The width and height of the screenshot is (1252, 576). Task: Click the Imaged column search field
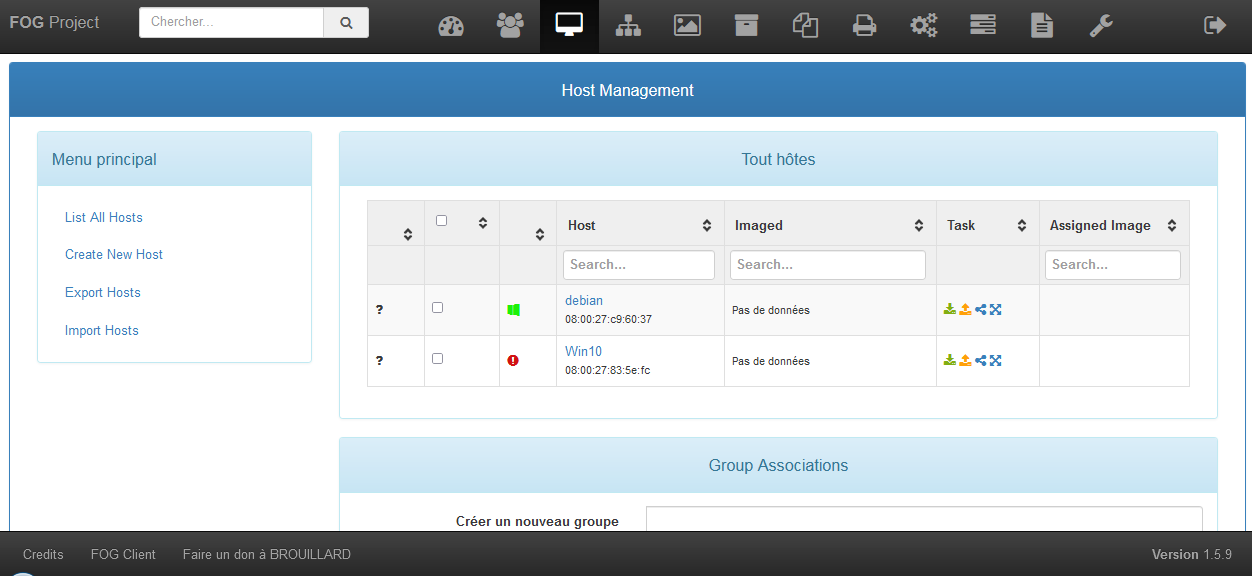coord(828,265)
